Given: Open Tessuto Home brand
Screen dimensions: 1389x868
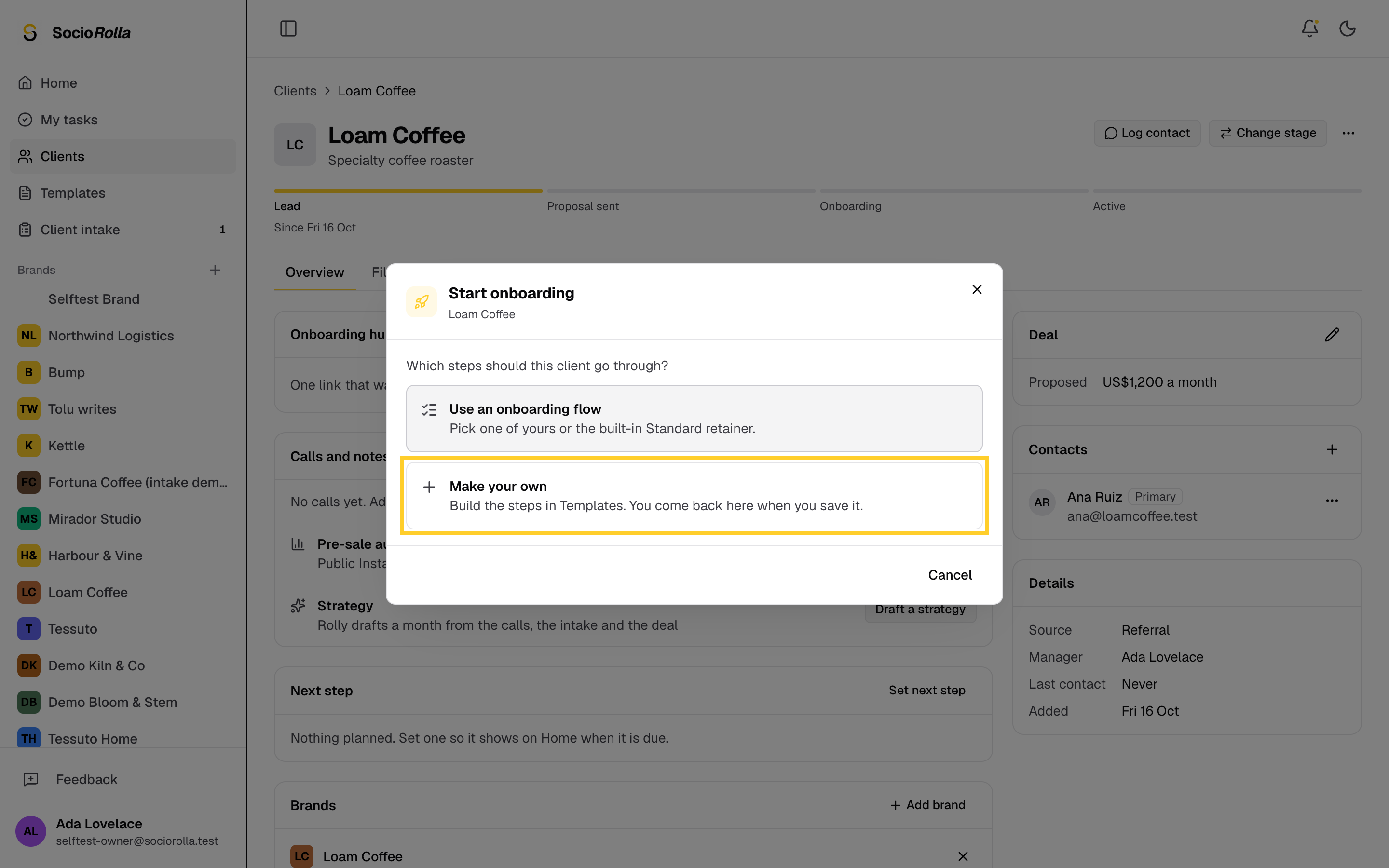Looking at the screenshot, I should click(123, 738).
